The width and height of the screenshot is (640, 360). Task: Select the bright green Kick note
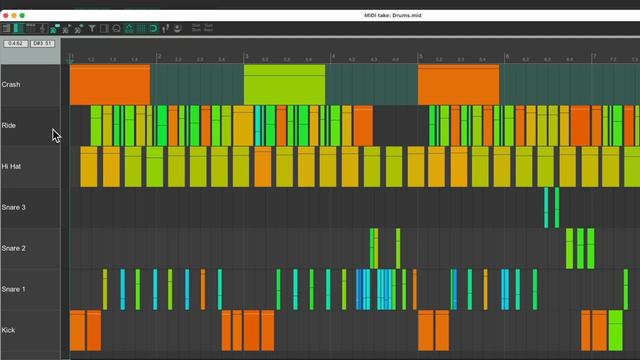point(616,330)
